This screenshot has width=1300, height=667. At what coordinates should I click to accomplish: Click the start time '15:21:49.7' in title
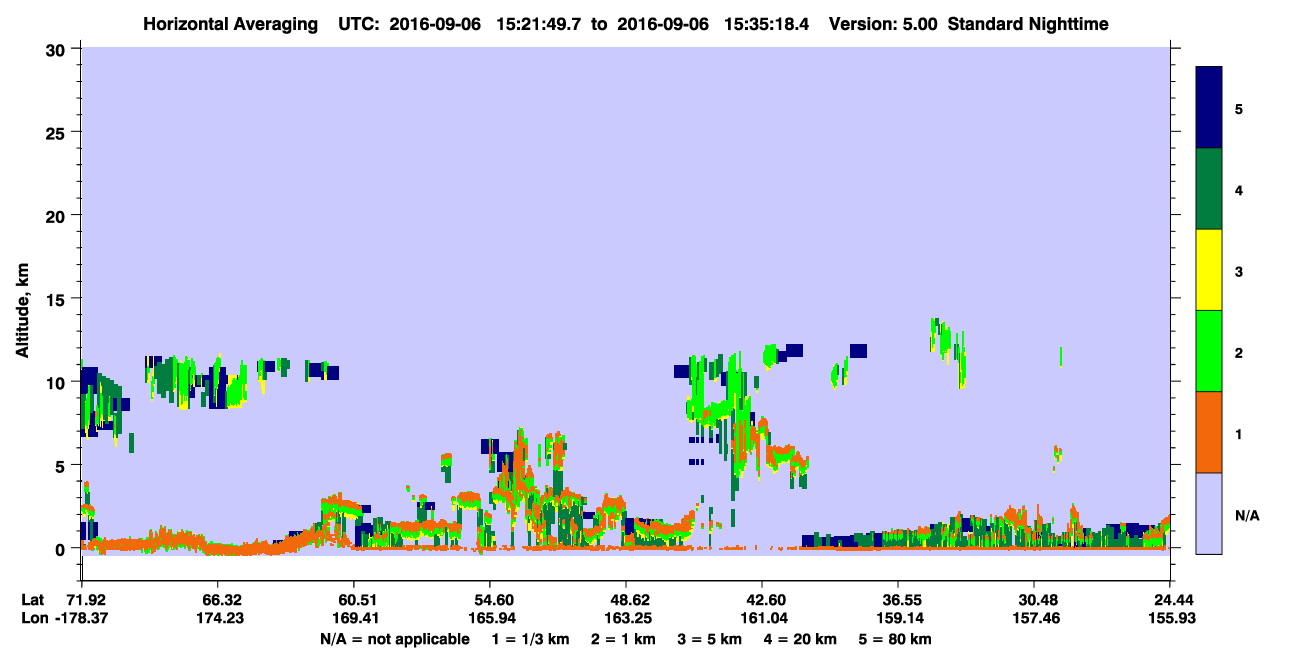(x=539, y=23)
